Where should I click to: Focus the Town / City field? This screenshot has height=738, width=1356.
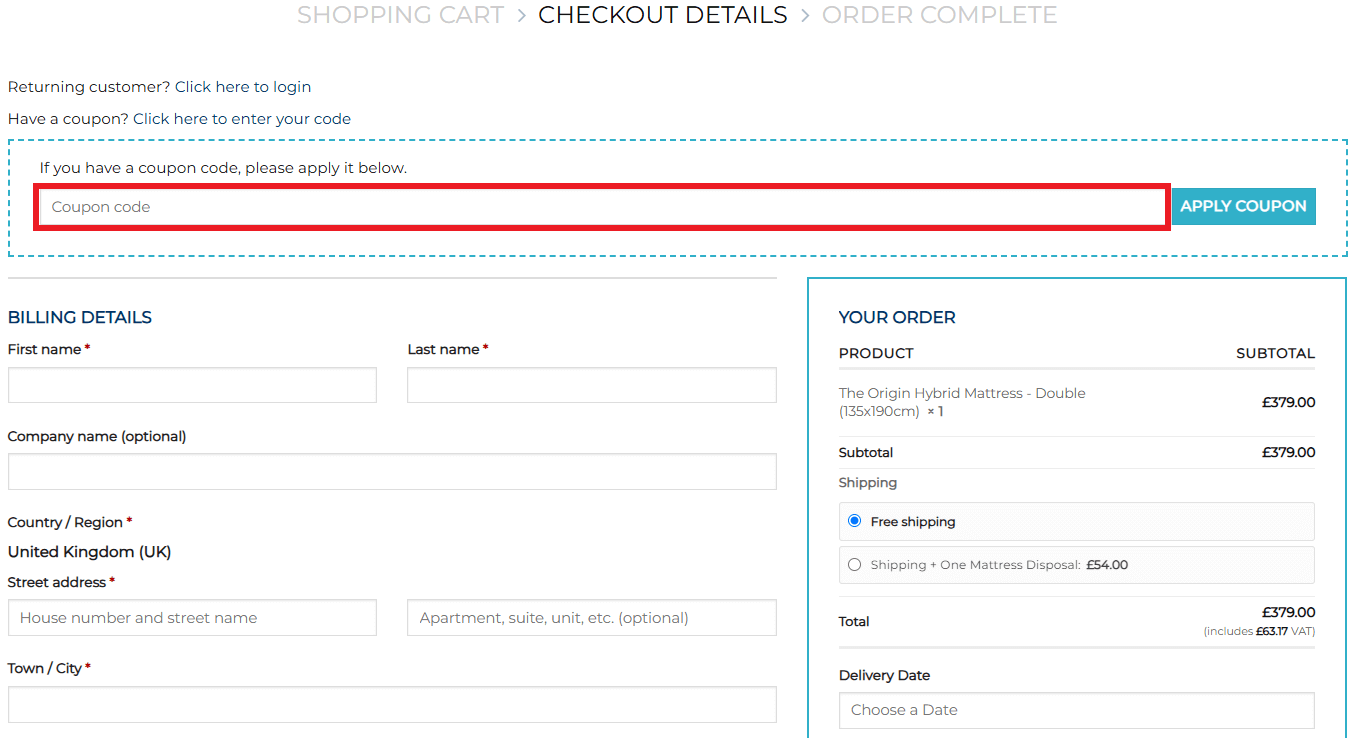(392, 705)
